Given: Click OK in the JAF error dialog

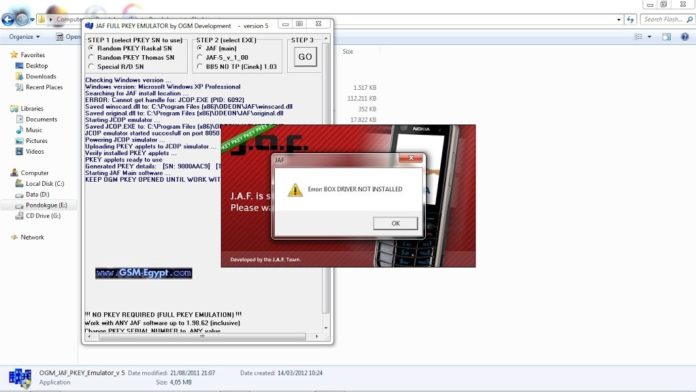Looking at the screenshot, I should click(x=395, y=223).
